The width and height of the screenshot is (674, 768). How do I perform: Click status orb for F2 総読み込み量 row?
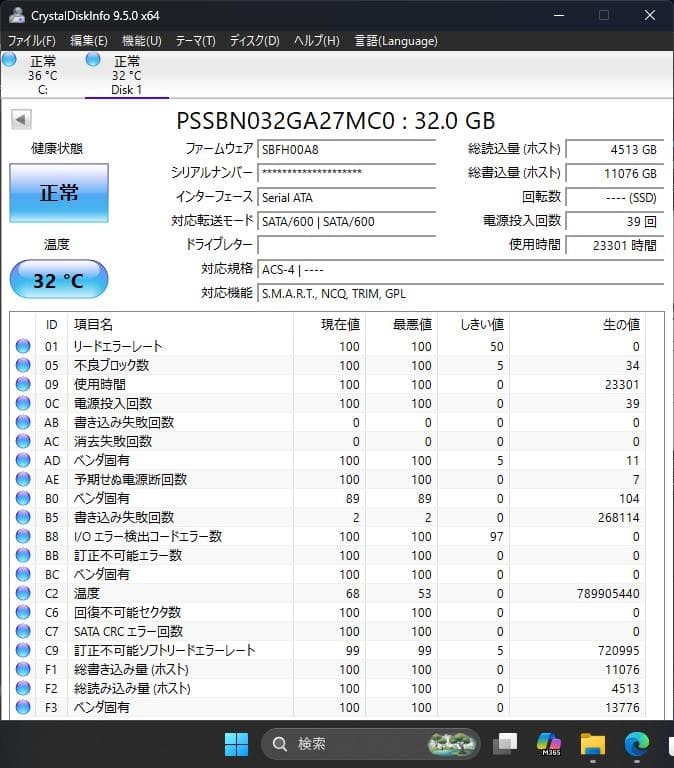pos(23,688)
